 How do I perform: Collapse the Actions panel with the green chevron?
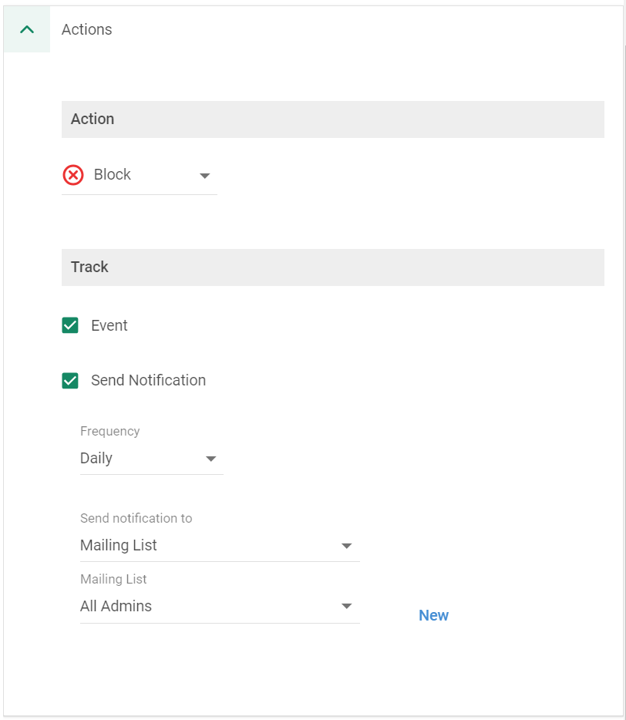coord(27,29)
